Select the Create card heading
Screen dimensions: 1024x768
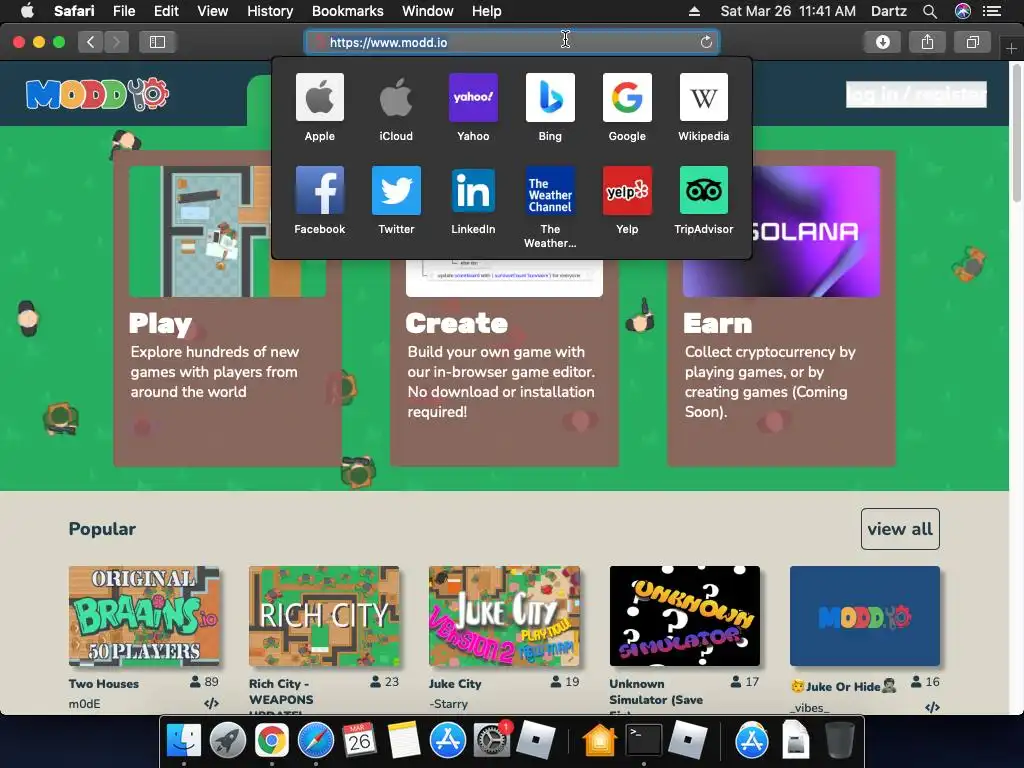coord(456,323)
